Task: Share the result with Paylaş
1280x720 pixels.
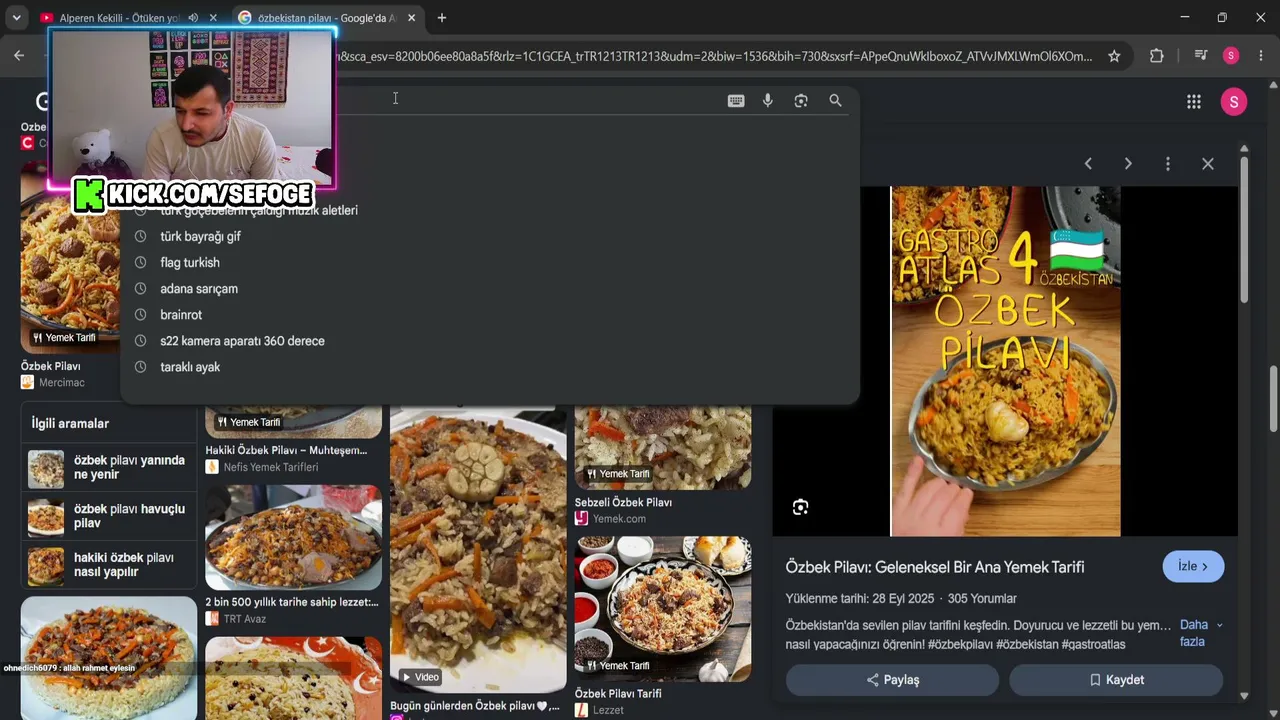Action: click(892, 679)
